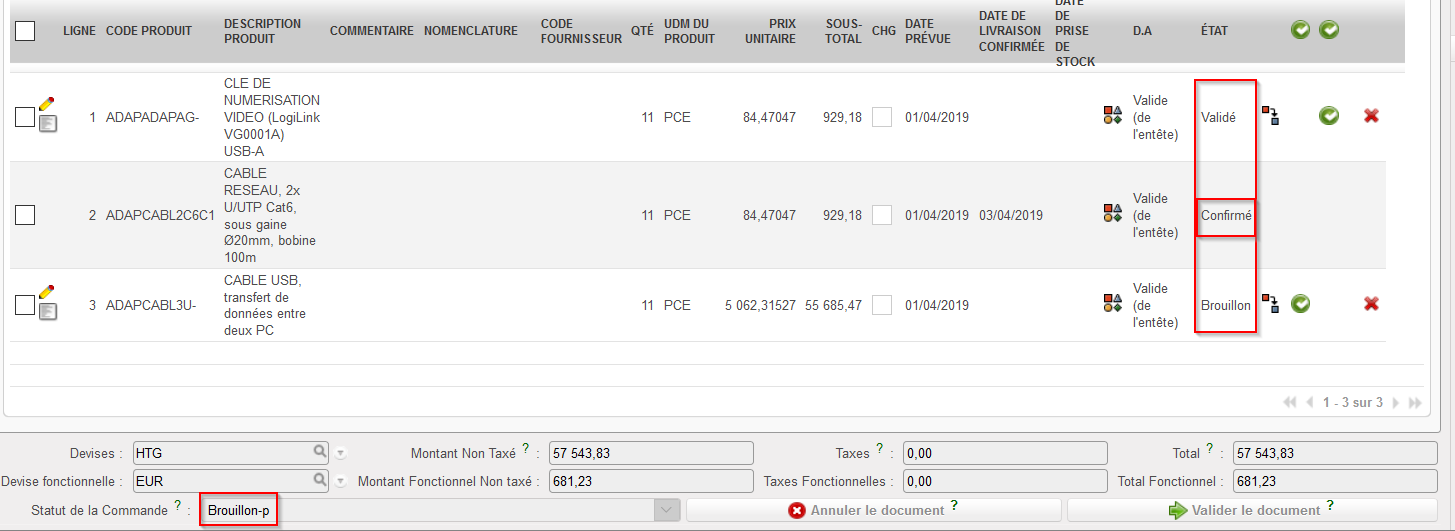Sort by the LIGNE column header
1455x531 pixels.
coord(79,31)
